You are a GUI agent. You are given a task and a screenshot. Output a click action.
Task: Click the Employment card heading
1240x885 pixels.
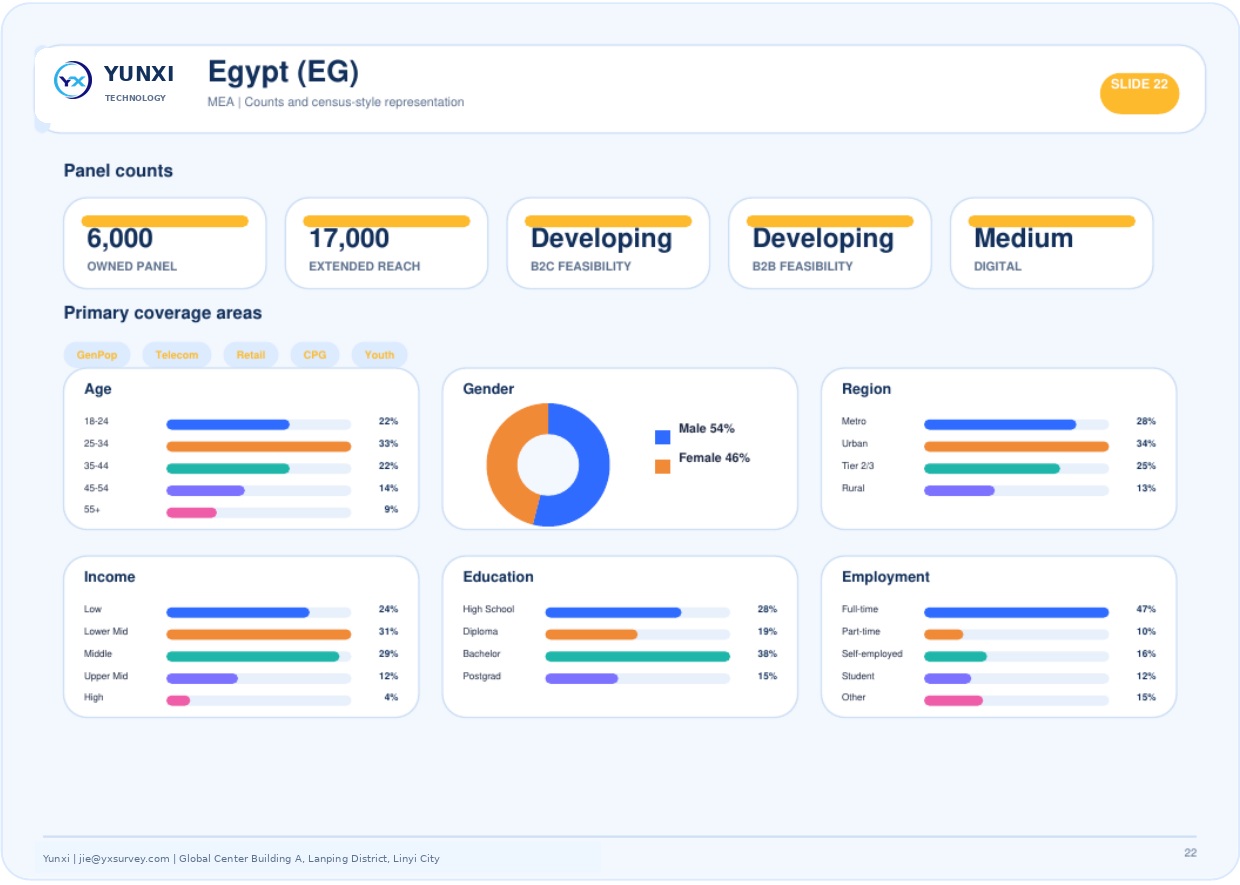pyautogui.click(x=886, y=577)
